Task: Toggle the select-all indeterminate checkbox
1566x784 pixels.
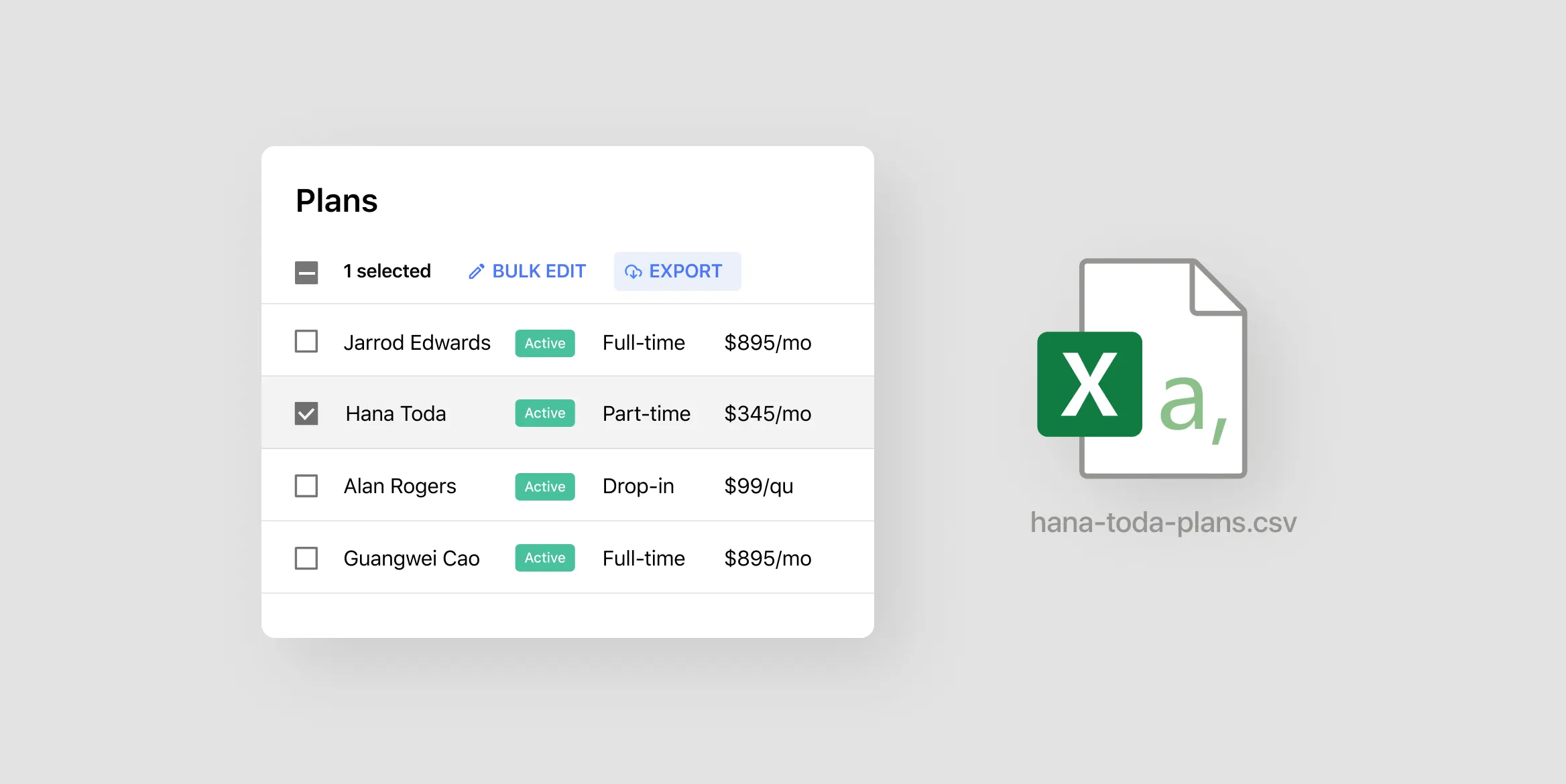Action: 306,272
